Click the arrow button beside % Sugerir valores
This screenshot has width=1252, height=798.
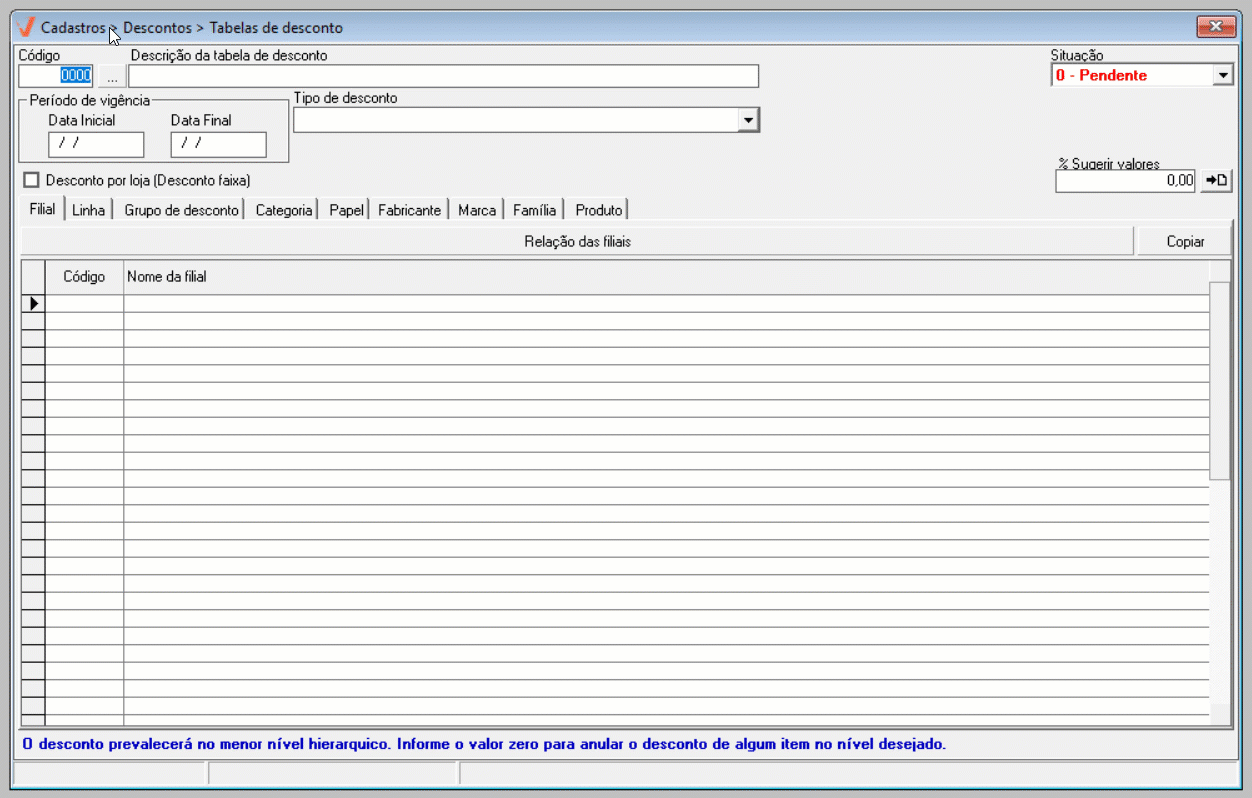[1216, 181]
